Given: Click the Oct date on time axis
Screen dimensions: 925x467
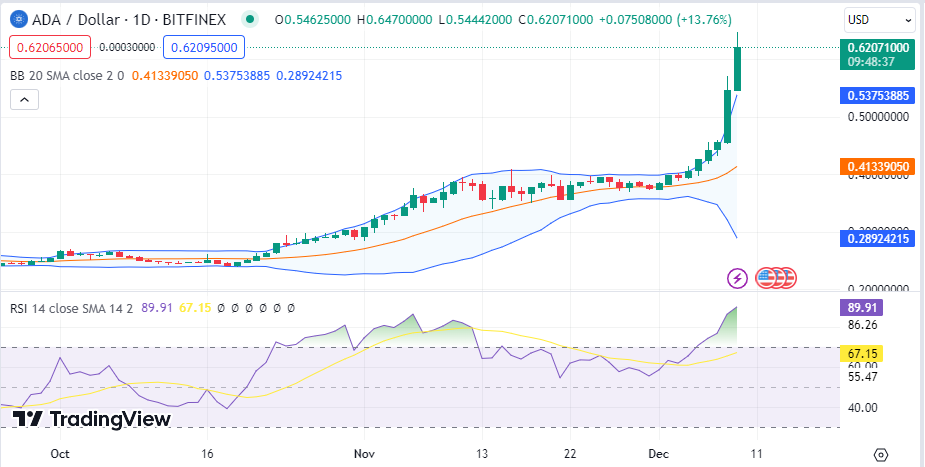Looking at the screenshot, I should (x=60, y=453).
